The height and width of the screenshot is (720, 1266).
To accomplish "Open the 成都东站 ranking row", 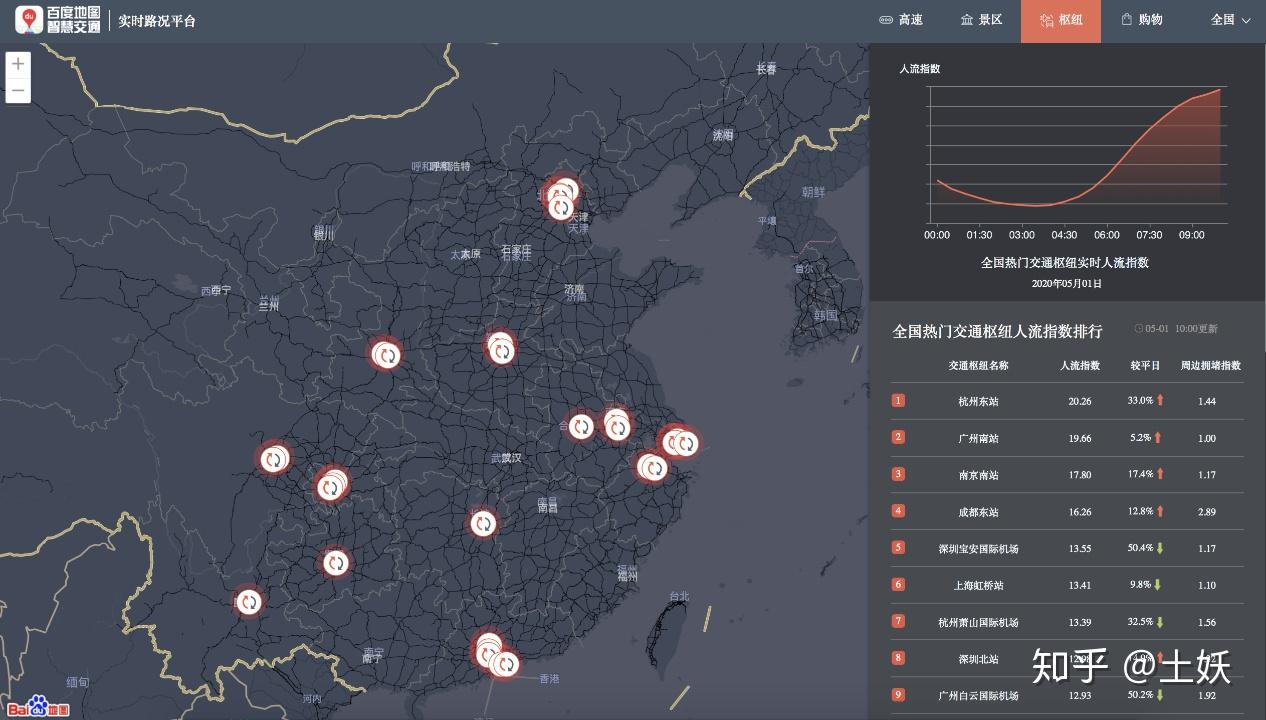I will click(1068, 512).
